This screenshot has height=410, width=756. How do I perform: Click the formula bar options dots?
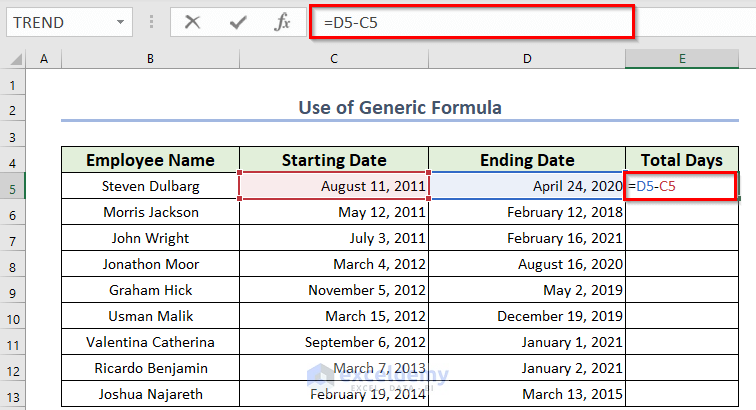click(153, 21)
